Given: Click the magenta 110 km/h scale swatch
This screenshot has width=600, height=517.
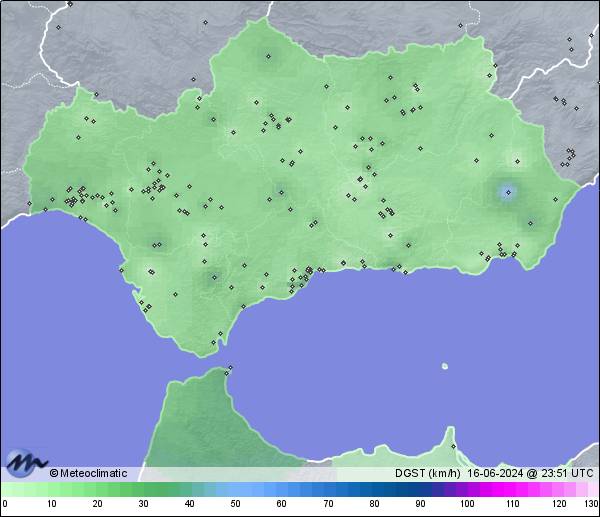Looking at the screenshot, I should pos(512,490).
